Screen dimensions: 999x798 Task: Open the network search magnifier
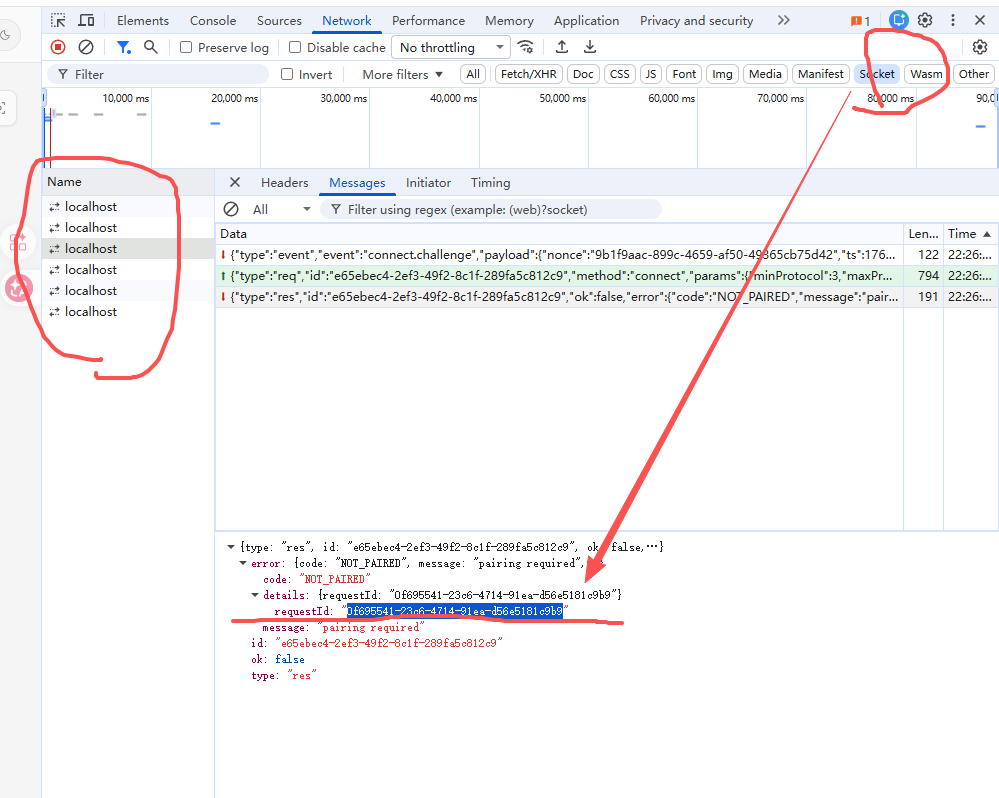tap(150, 47)
